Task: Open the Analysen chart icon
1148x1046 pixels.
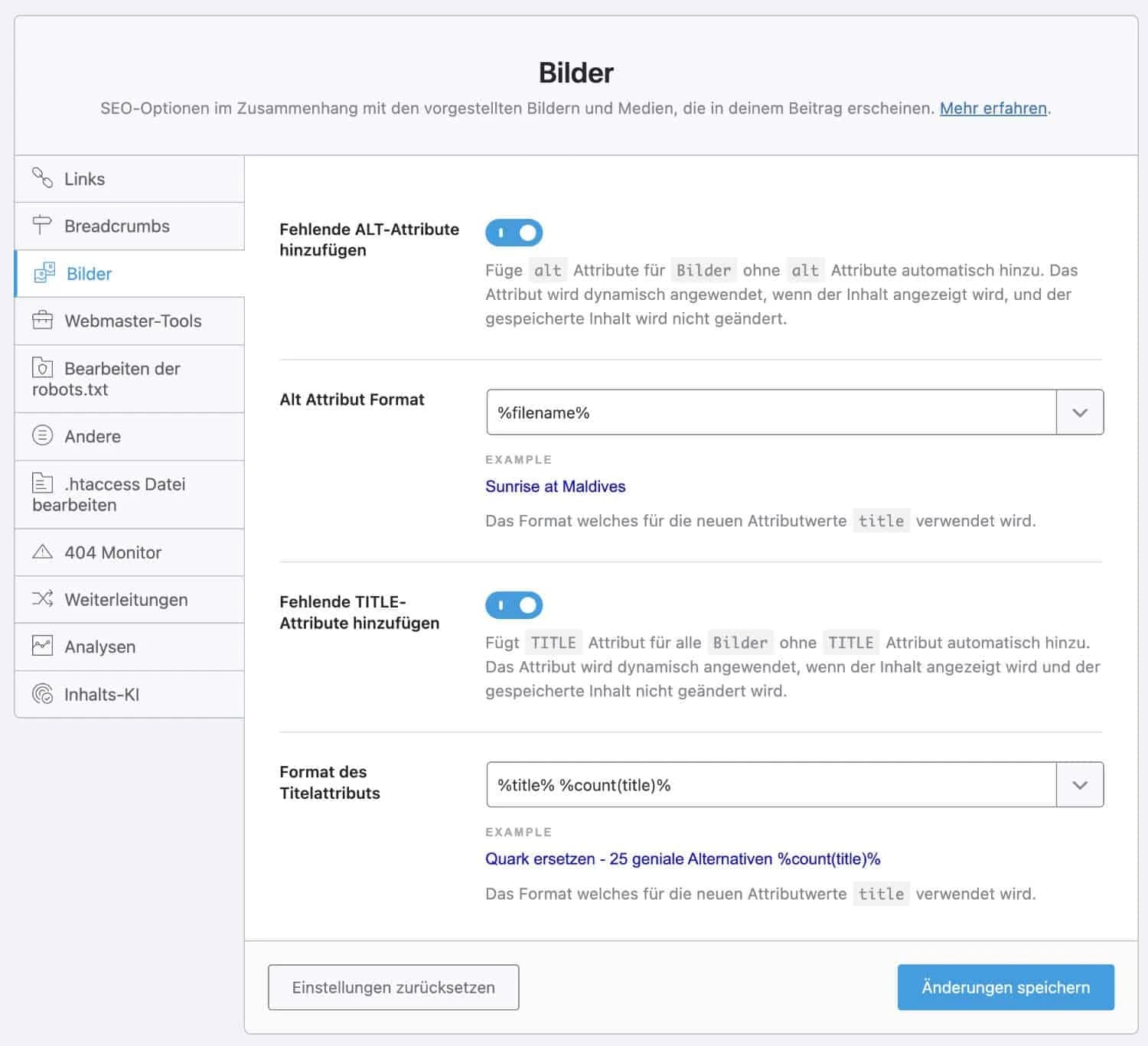Action: click(42, 646)
